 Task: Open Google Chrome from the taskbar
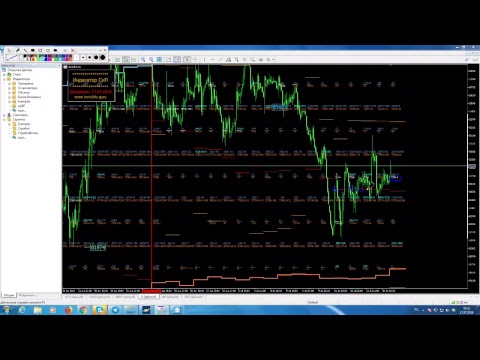click(x=83, y=310)
